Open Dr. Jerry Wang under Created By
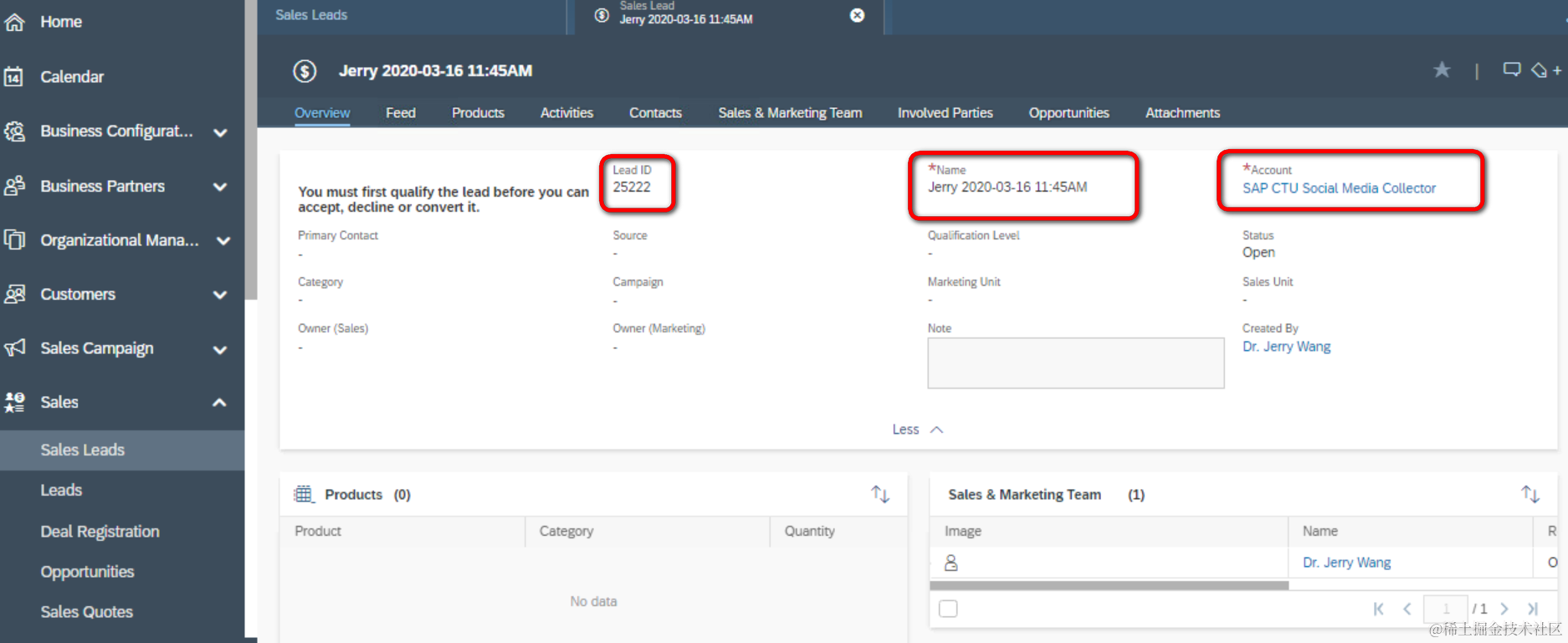 [x=1286, y=347]
